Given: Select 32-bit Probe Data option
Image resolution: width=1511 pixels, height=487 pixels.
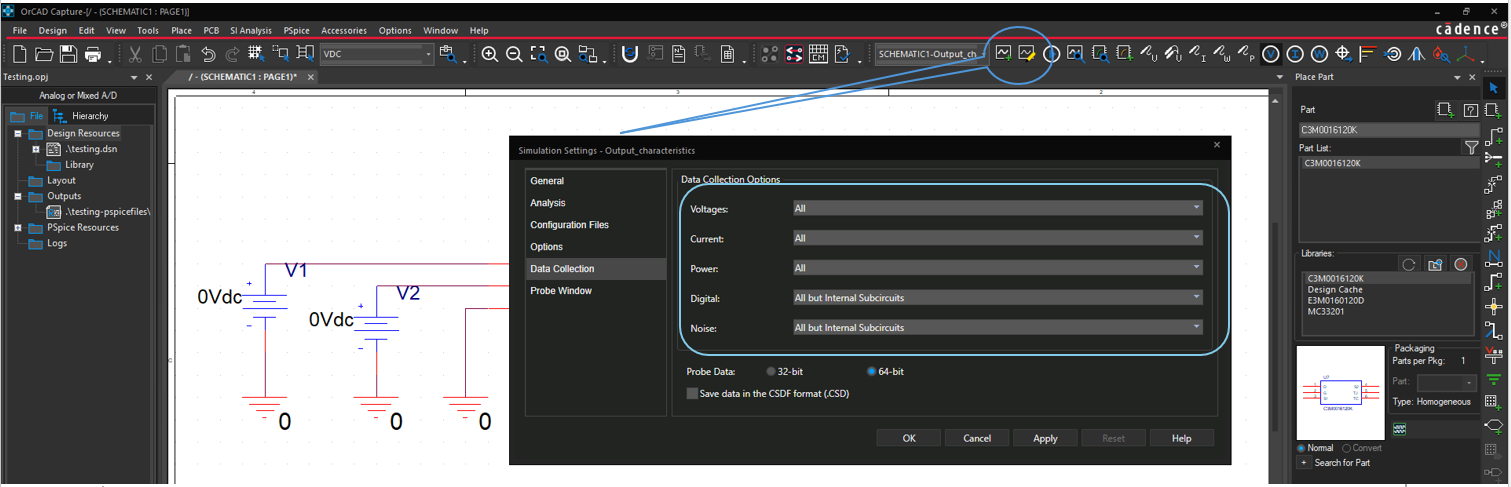Looking at the screenshot, I should pos(770,372).
